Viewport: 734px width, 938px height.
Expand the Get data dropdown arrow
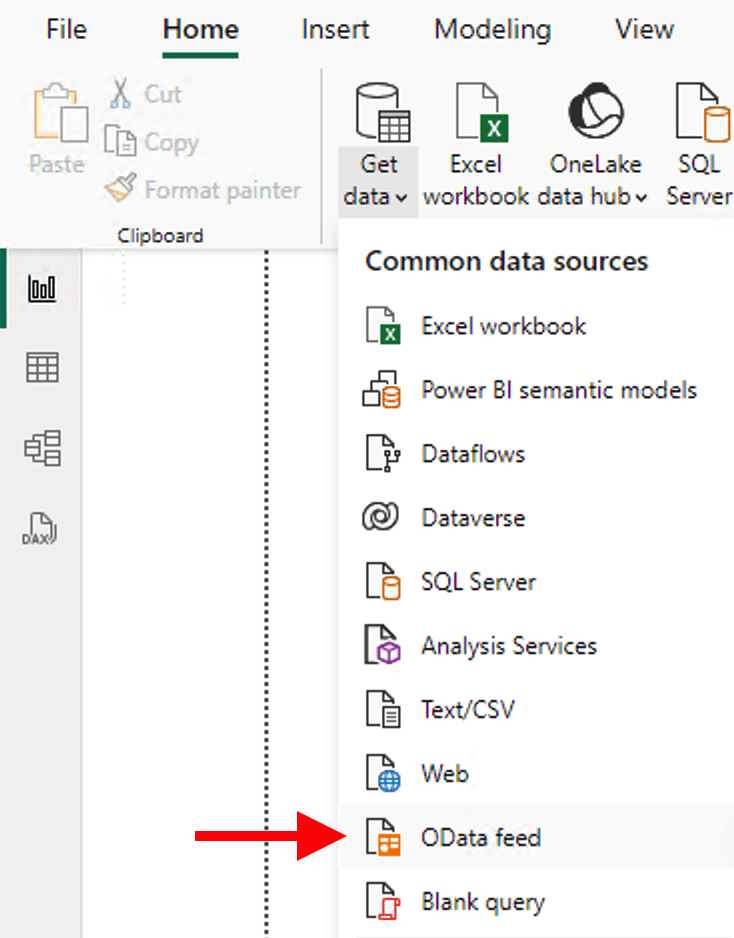(x=402, y=197)
